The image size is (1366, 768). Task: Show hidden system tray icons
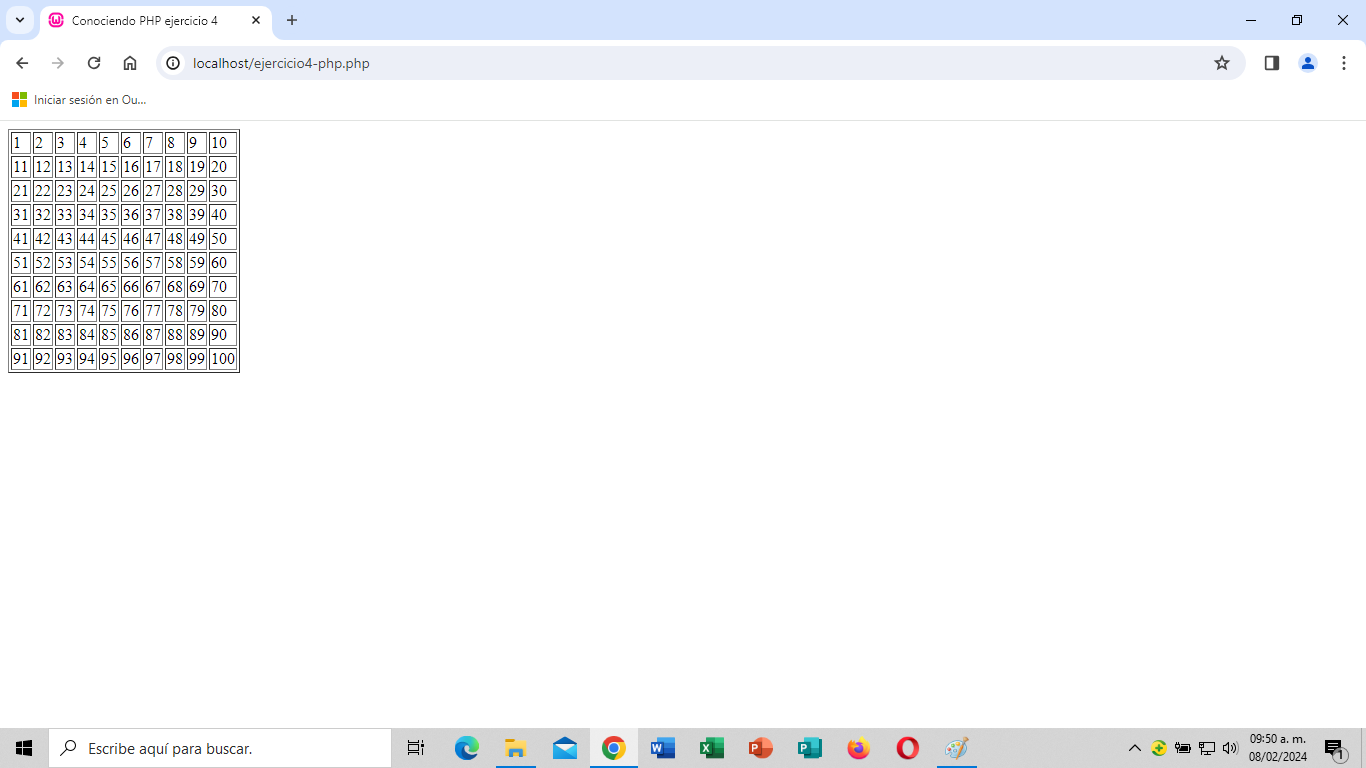pyautogui.click(x=1134, y=748)
